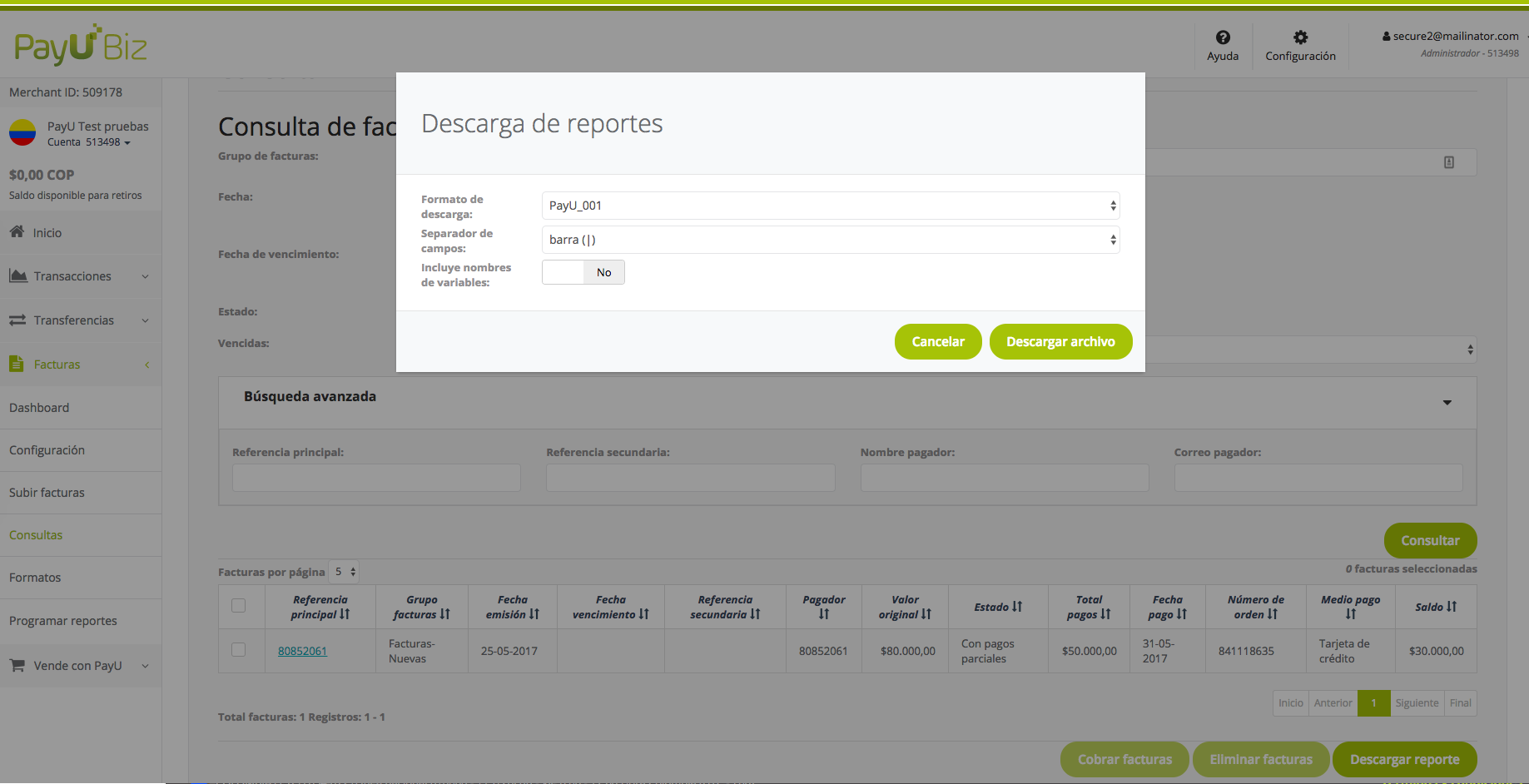Click Siguiente in the pagination bar
The width and height of the screenshot is (1529, 784).
click(x=1417, y=702)
